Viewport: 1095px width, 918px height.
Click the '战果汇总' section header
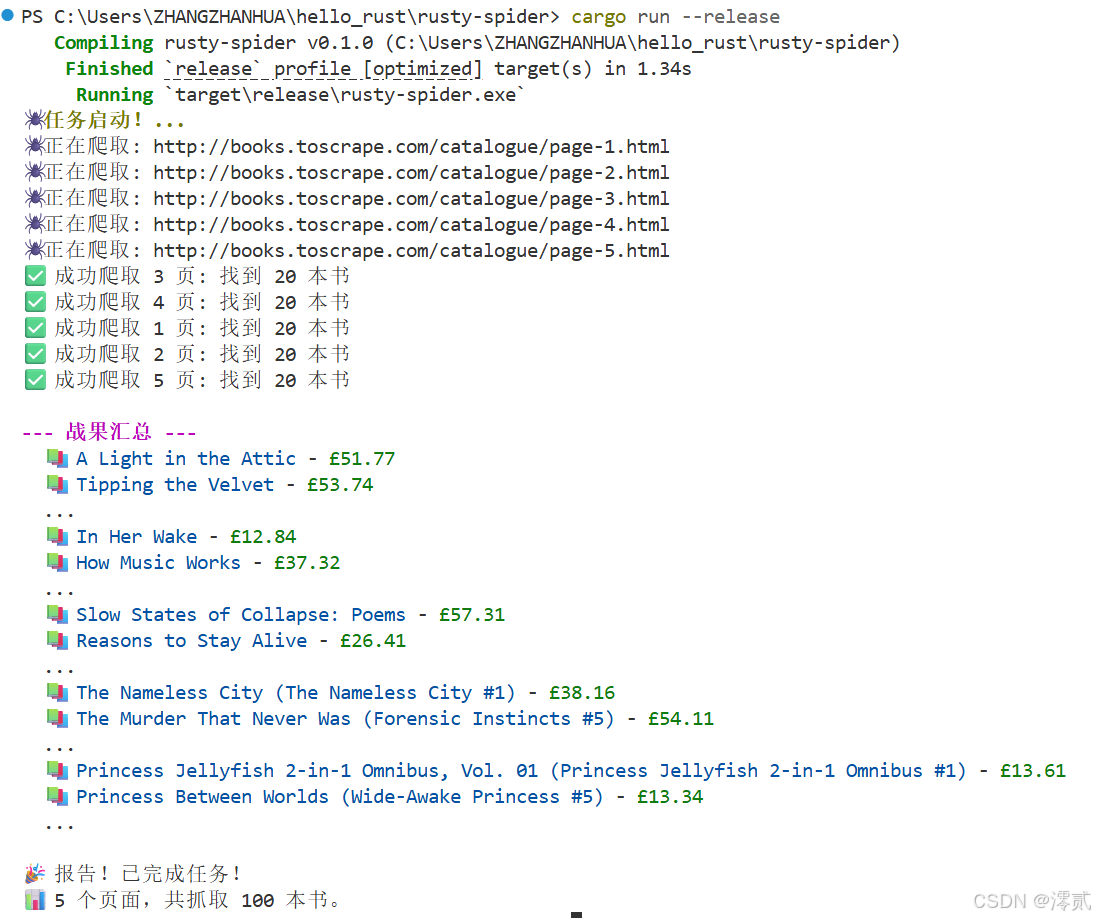(x=108, y=432)
